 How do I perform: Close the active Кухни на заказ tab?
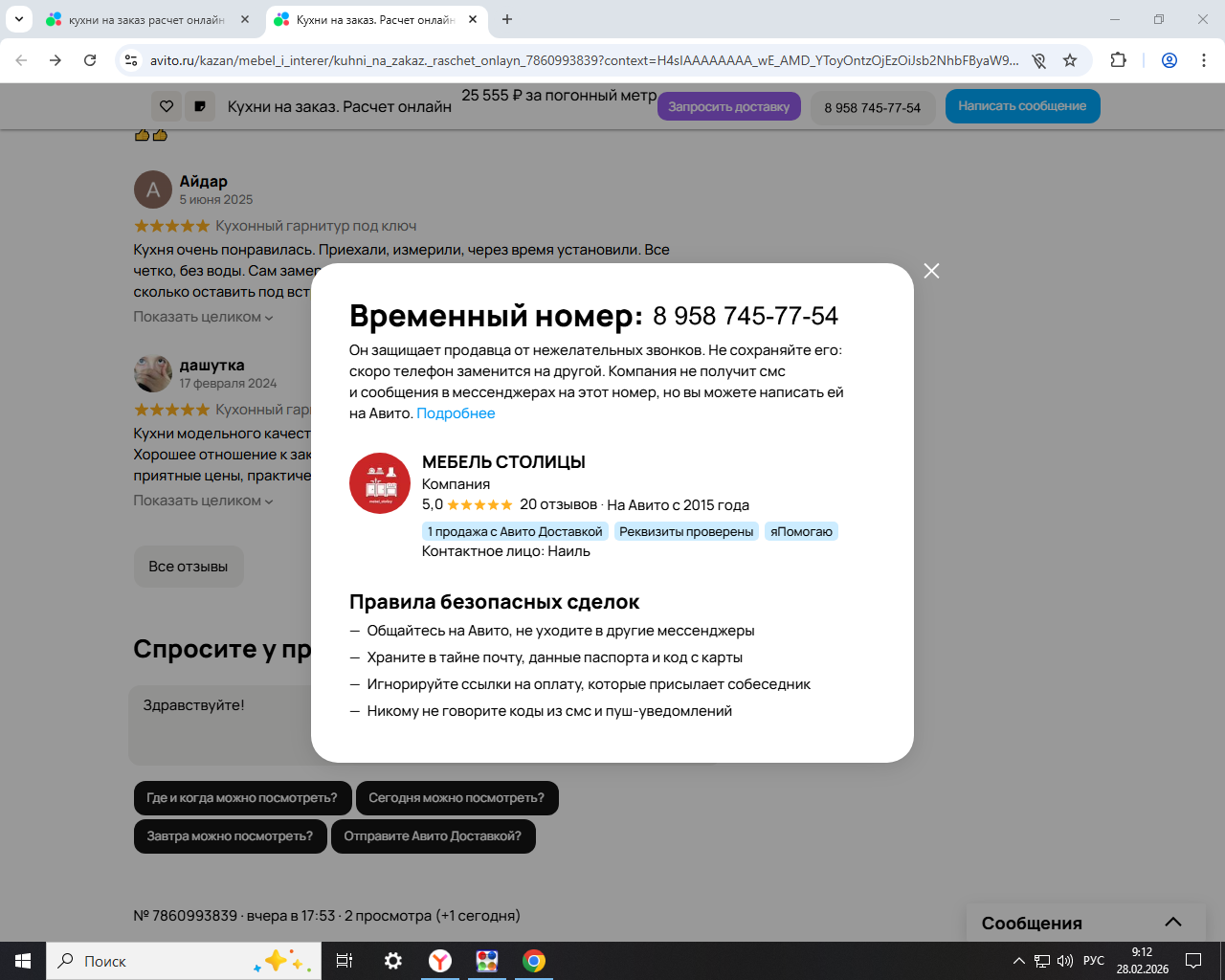point(473,19)
